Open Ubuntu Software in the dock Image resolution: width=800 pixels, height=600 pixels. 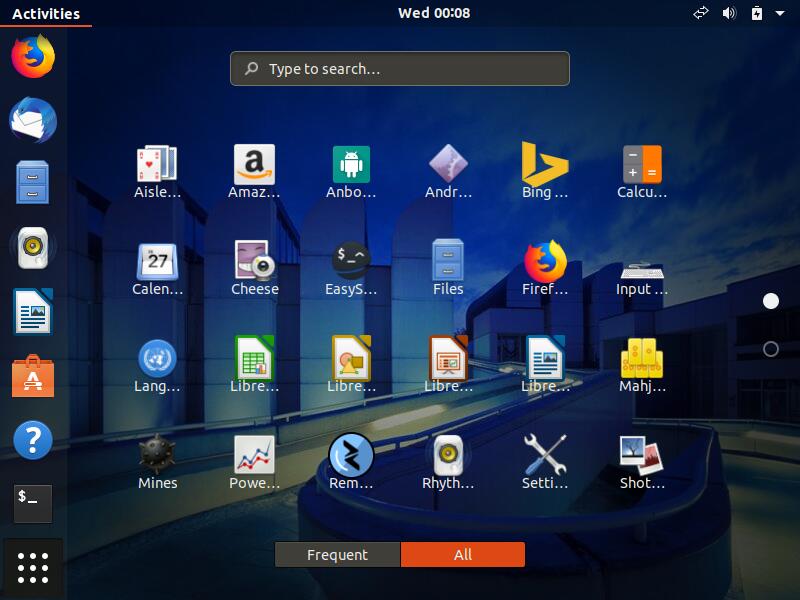point(33,376)
